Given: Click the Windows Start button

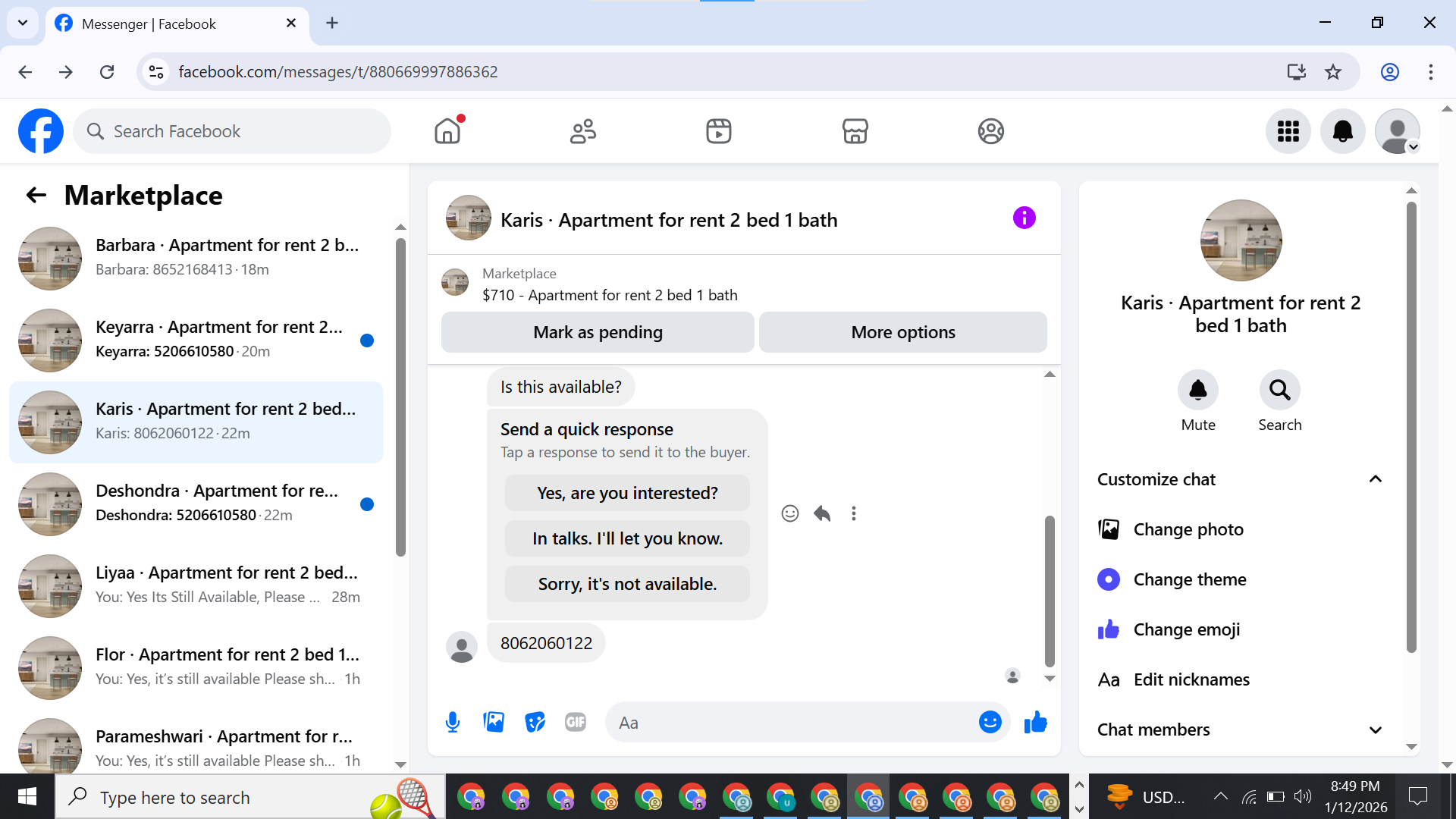Looking at the screenshot, I should (x=27, y=797).
